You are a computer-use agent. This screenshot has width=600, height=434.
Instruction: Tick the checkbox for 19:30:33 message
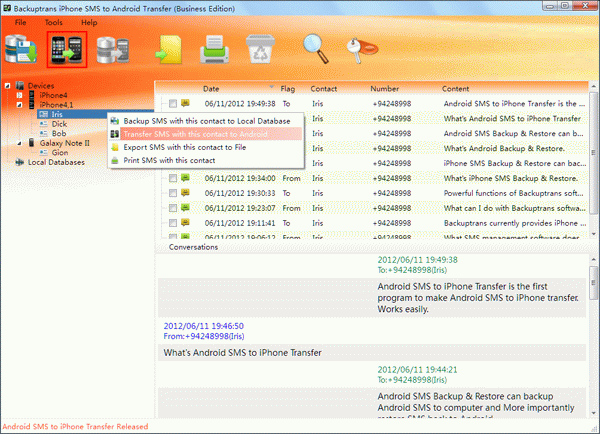pos(173,193)
